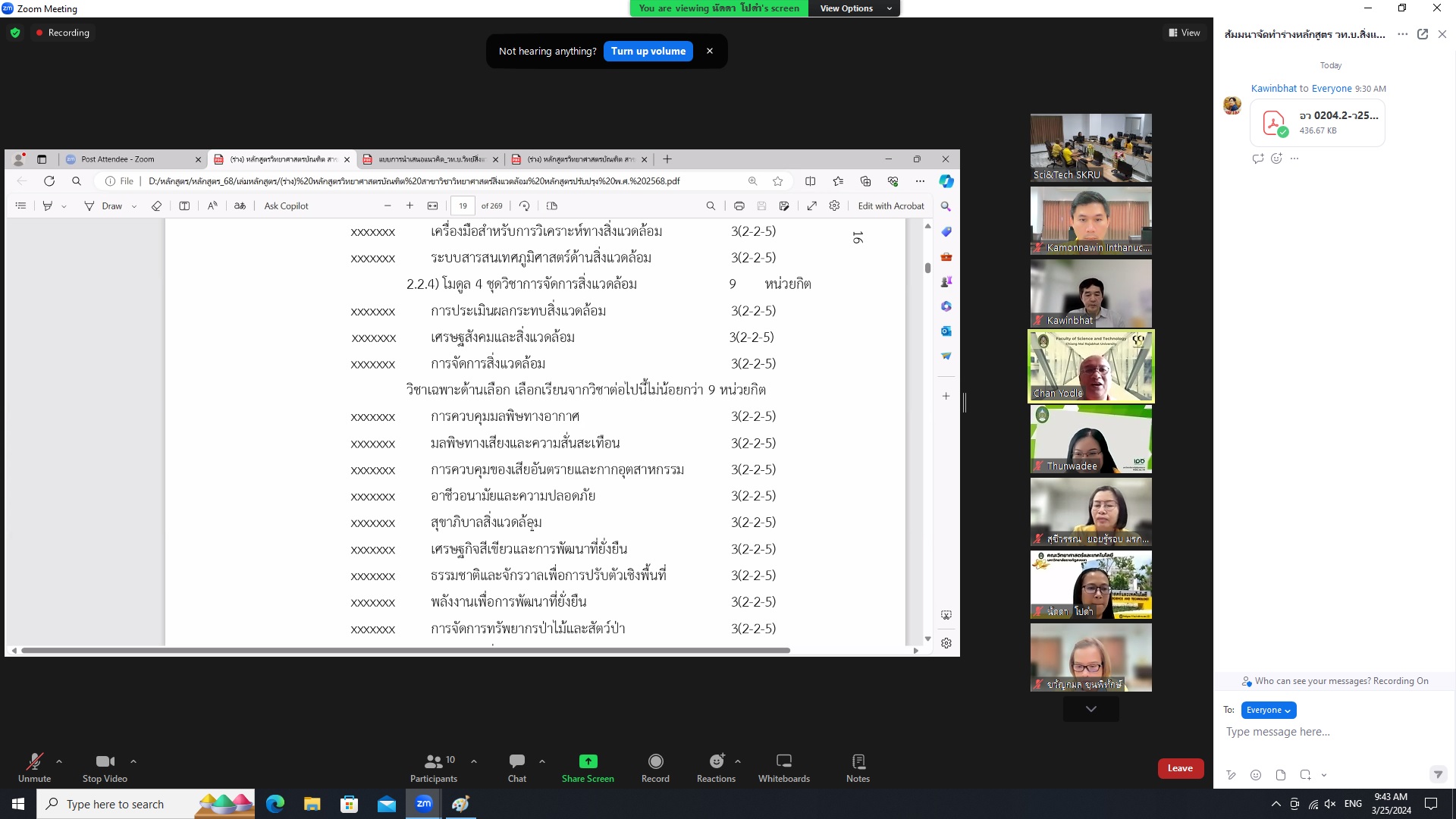This screenshot has height=819, width=1456.
Task: Attach a file in chat
Action: point(1281,775)
